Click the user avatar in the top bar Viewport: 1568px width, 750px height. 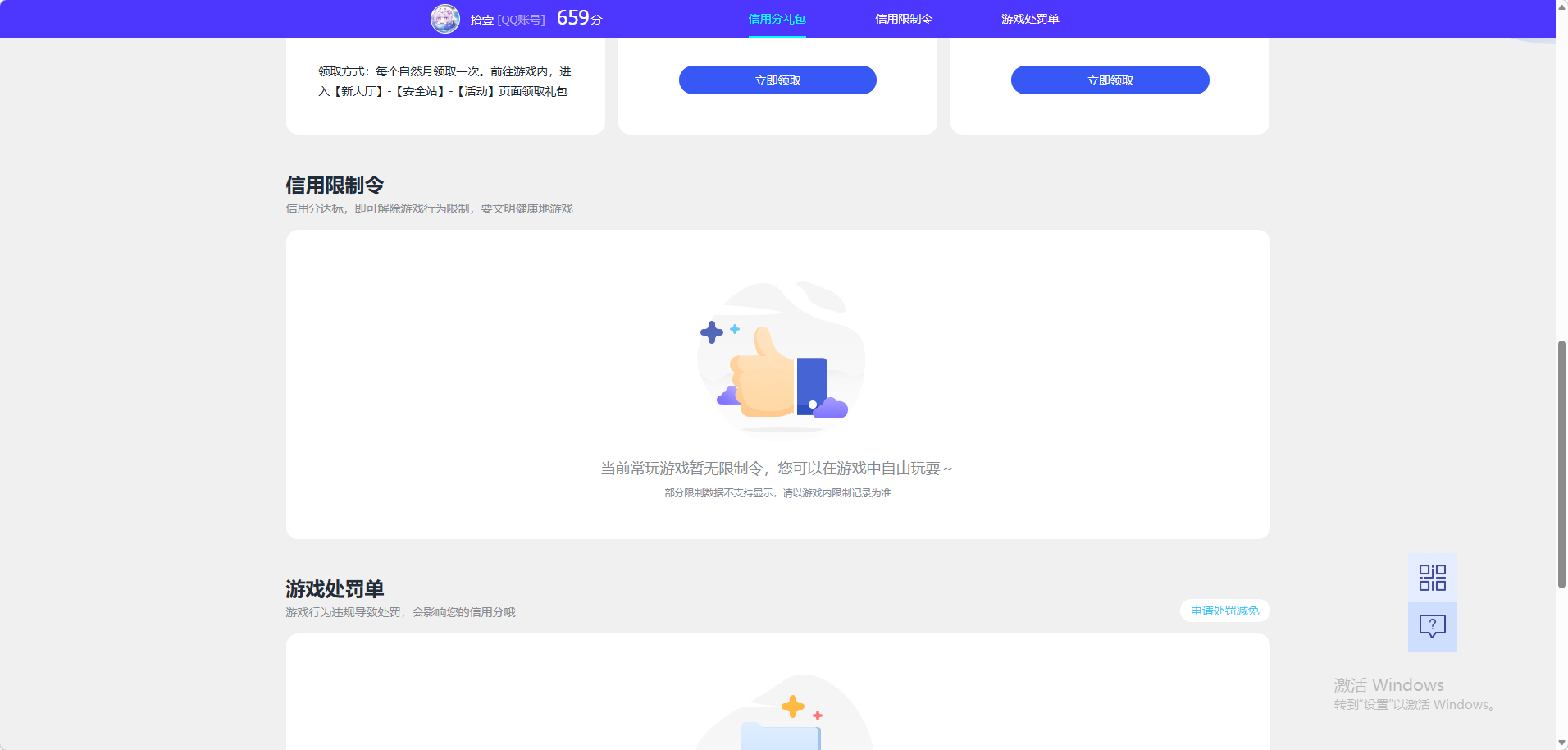coord(445,18)
